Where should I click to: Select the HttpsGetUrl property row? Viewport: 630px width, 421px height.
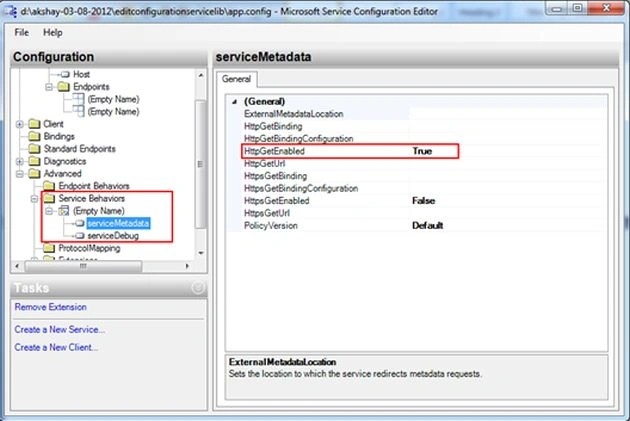coord(416,213)
